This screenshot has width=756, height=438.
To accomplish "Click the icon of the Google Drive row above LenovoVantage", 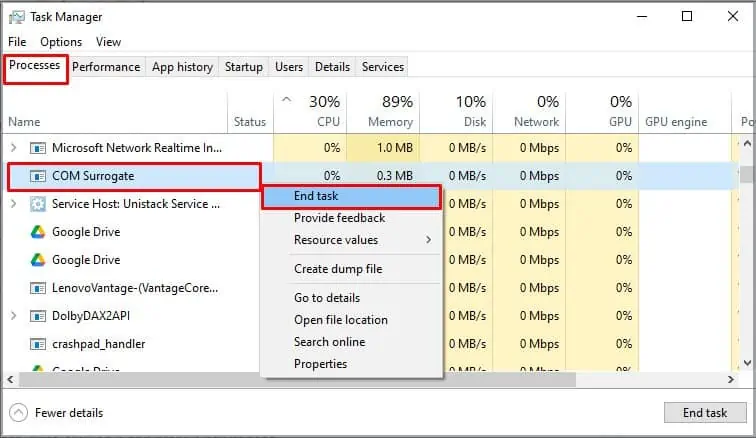I will (x=38, y=260).
